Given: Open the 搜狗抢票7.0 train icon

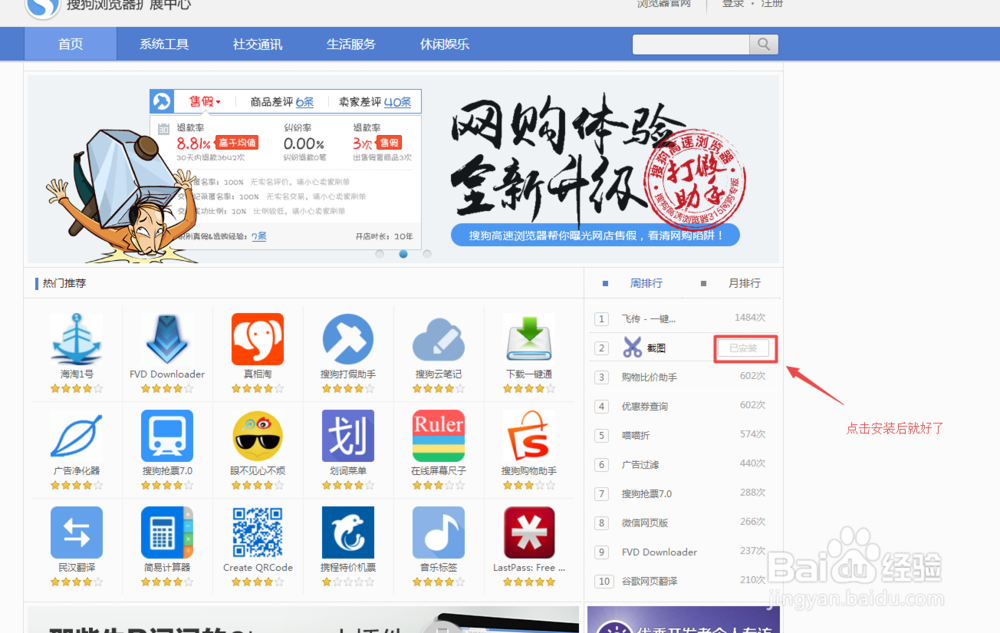Looking at the screenshot, I should coord(167,435).
